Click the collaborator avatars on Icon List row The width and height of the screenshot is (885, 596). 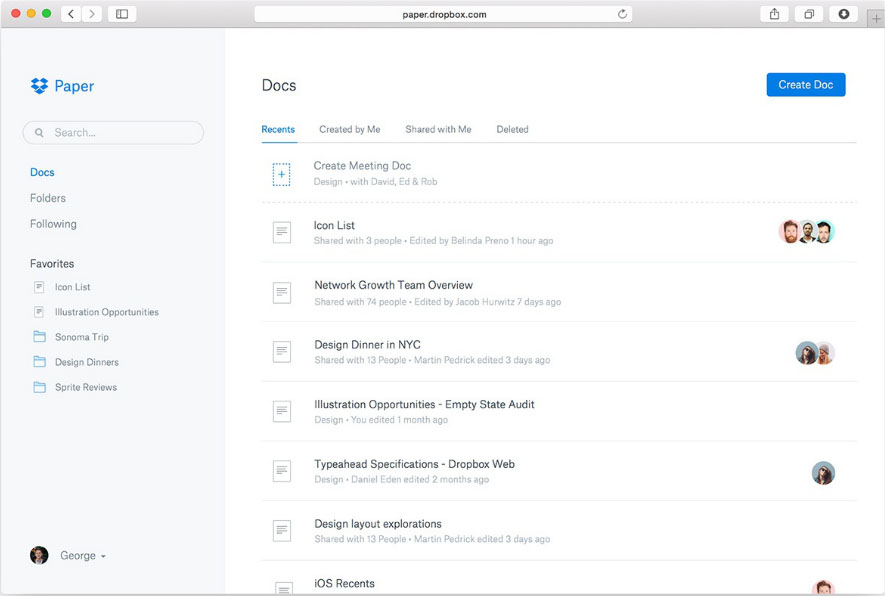pyautogui.click(x=807, y=232)
